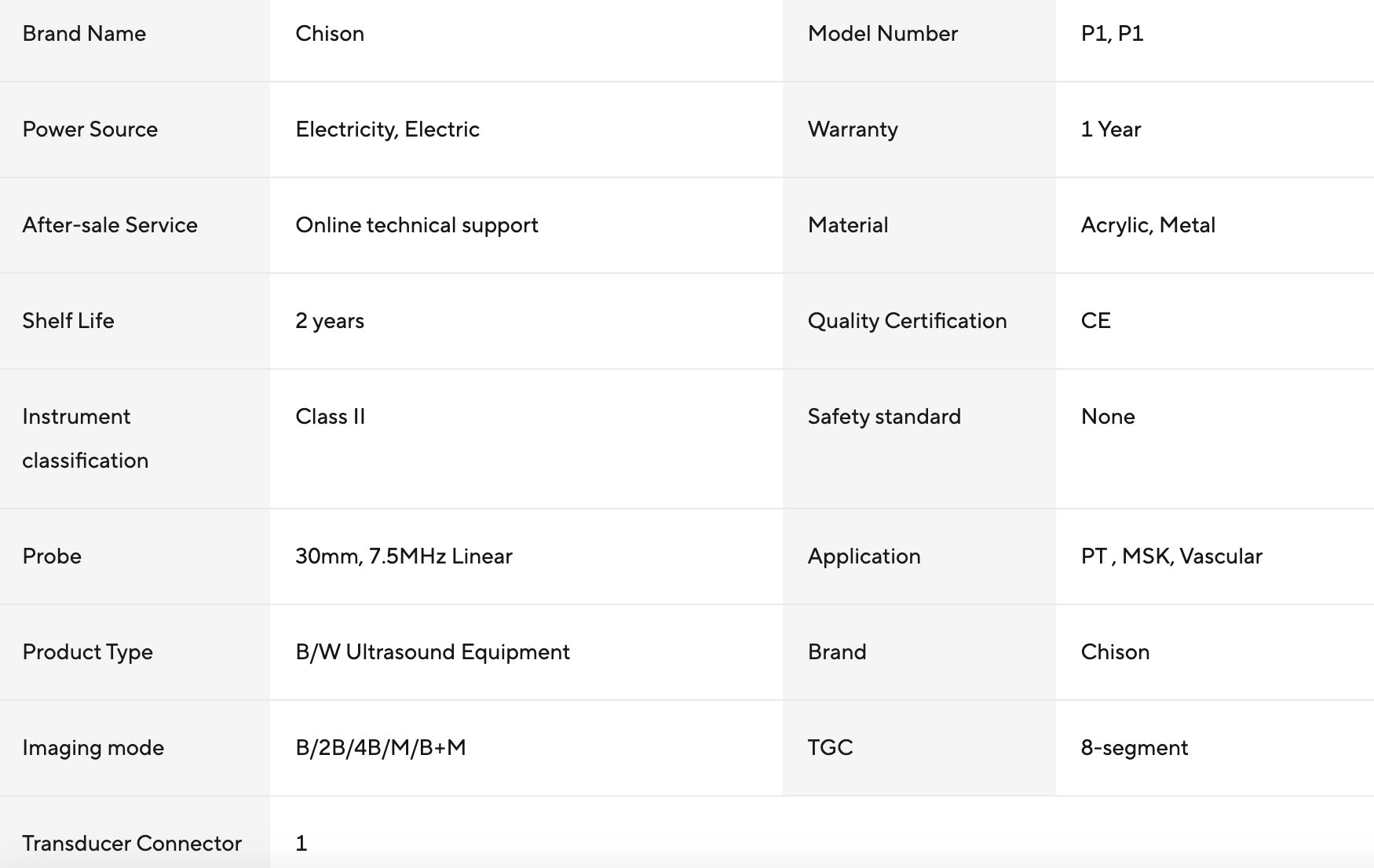Click the "2 years" shelf life value
This screenshot has width=1374, height=868.
click(330, 321)
